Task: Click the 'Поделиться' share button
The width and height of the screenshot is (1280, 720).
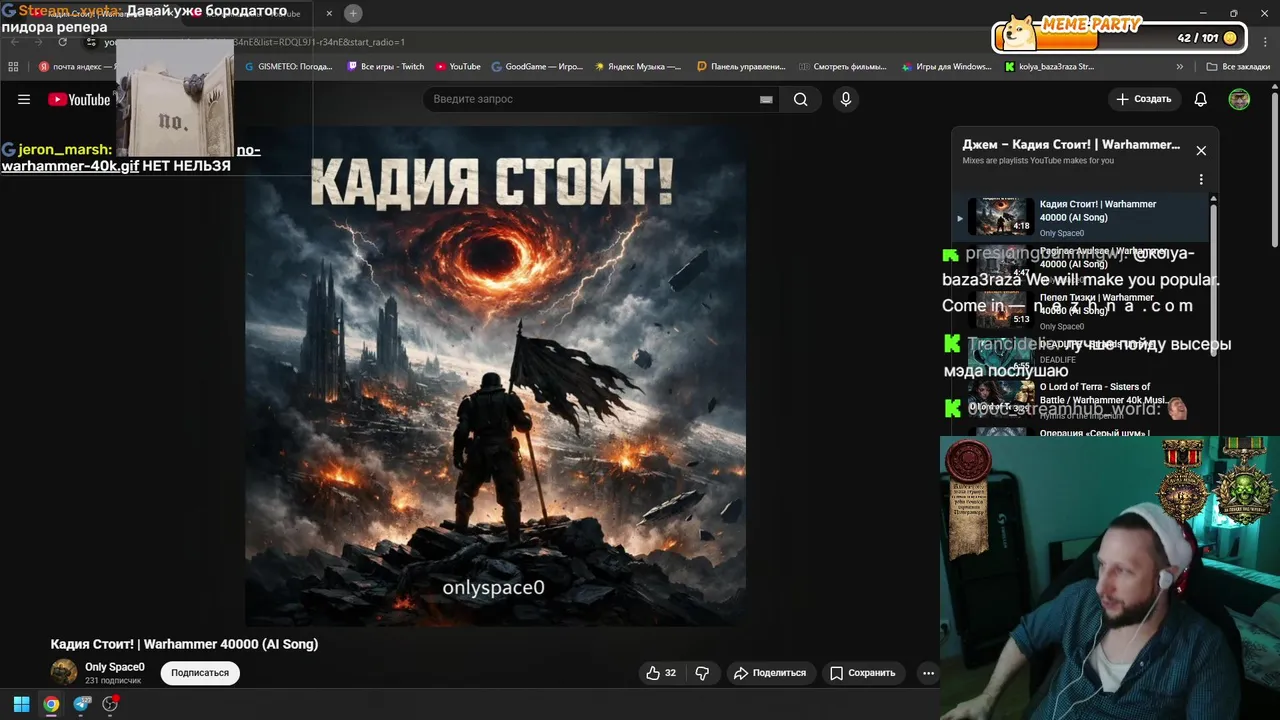Action: click(x=769, y=673)
